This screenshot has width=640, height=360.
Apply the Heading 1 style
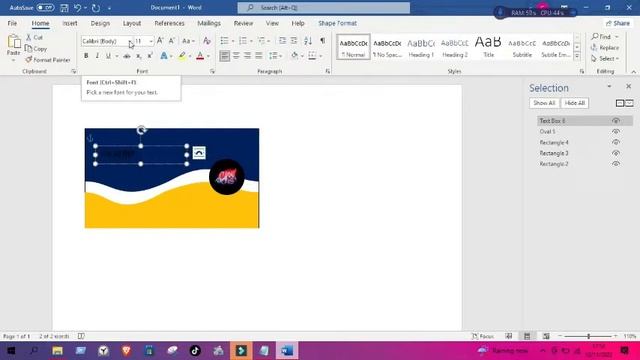(421, 47)
